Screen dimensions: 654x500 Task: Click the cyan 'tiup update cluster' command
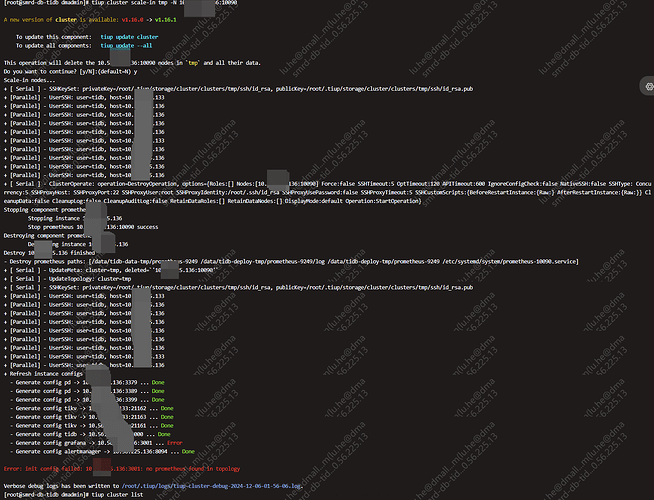129,37
